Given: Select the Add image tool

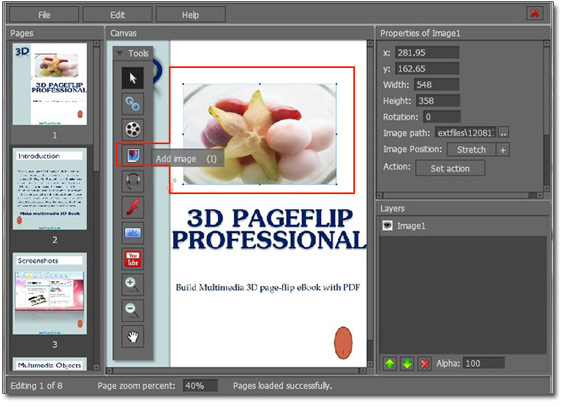Looking at the screenshot, I should point(133,155).
